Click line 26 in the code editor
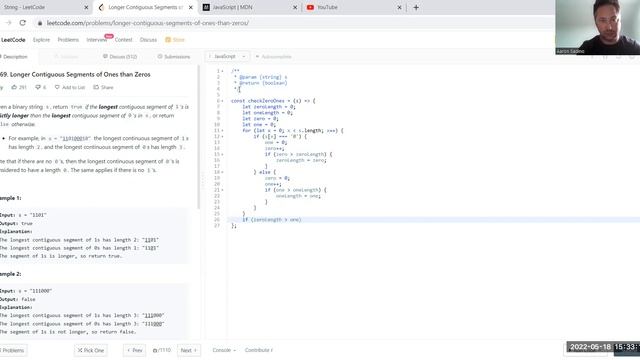Screen dimensions: 640x360 click(x=433, y=220)
